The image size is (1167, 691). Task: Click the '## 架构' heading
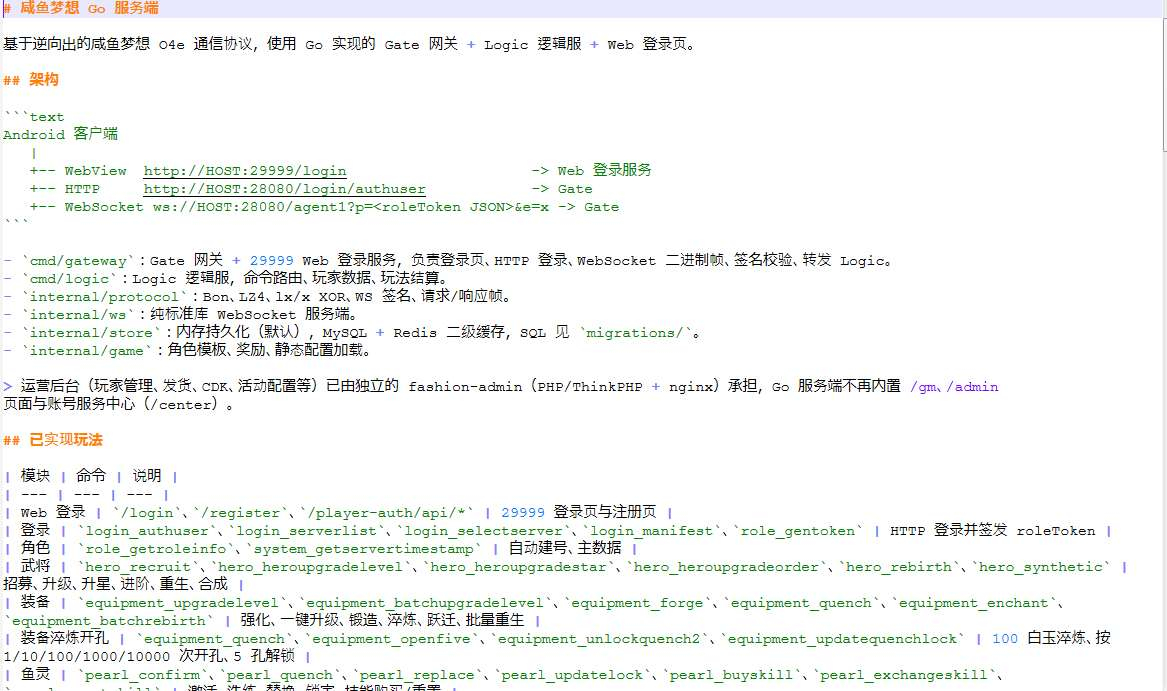pyautogui.click(x=31, y=80)
